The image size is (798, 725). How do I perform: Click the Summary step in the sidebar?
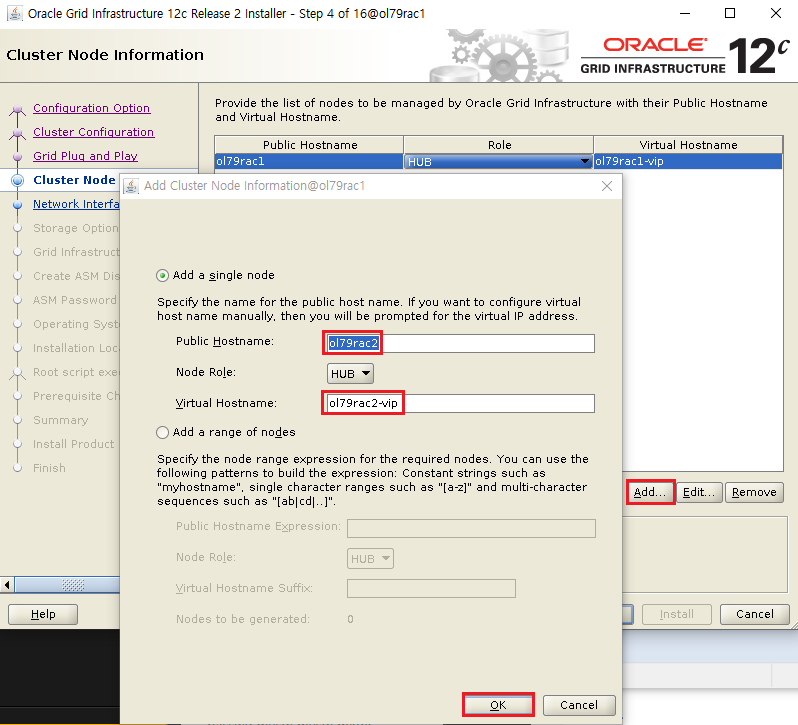[x=61, y=420]
